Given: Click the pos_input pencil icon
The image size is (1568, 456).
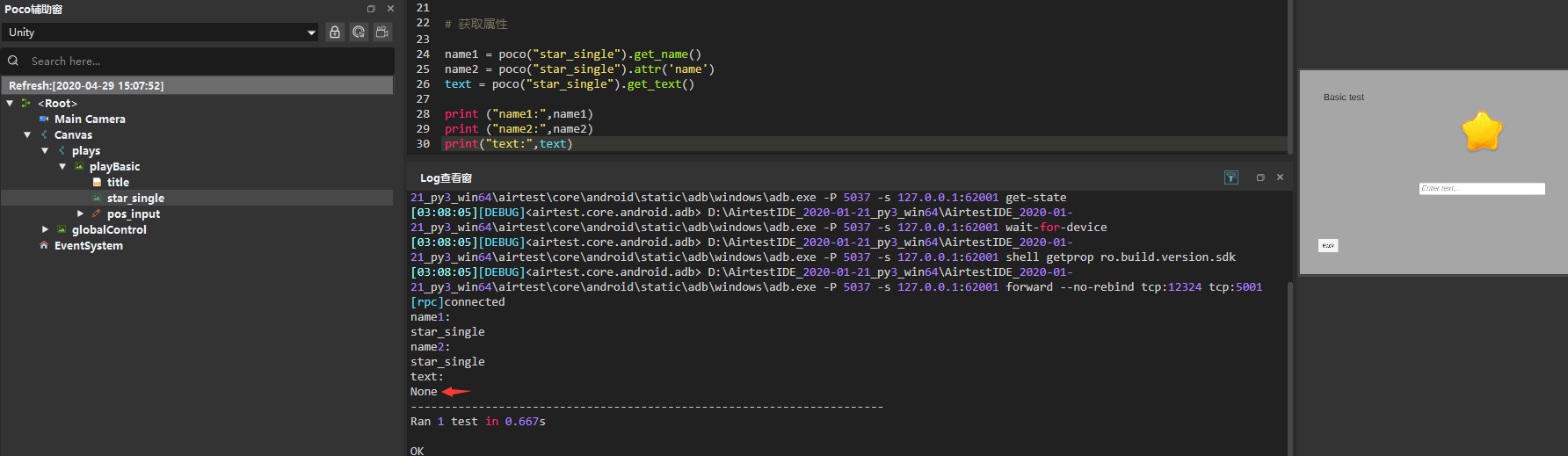Looking at the screenshot, I should pyautogui.click(x=97, y=214).
